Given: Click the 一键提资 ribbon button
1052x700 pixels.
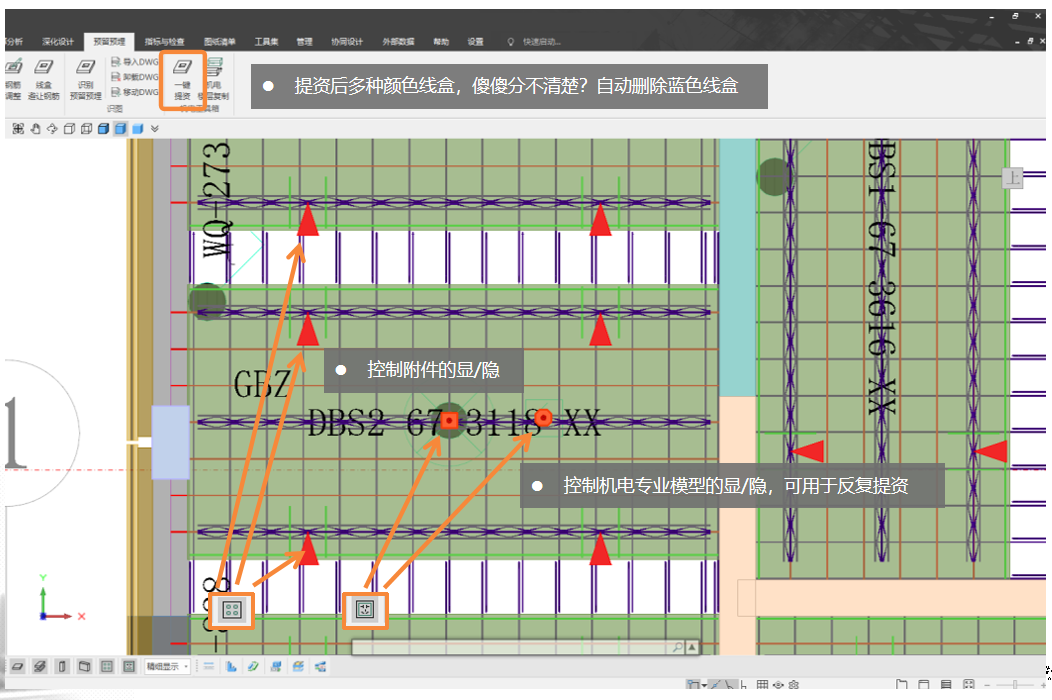Looking at the screenshot, I should coord(182,78).
